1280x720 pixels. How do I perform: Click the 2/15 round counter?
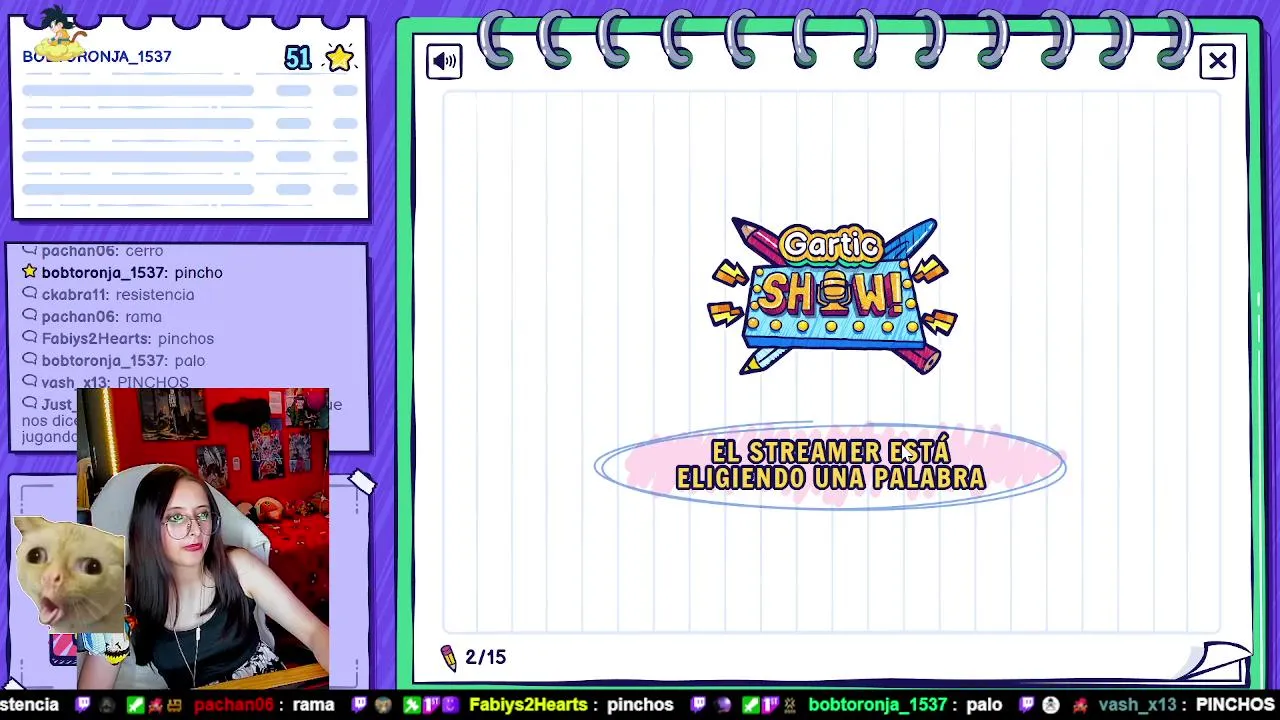(486, 657)
